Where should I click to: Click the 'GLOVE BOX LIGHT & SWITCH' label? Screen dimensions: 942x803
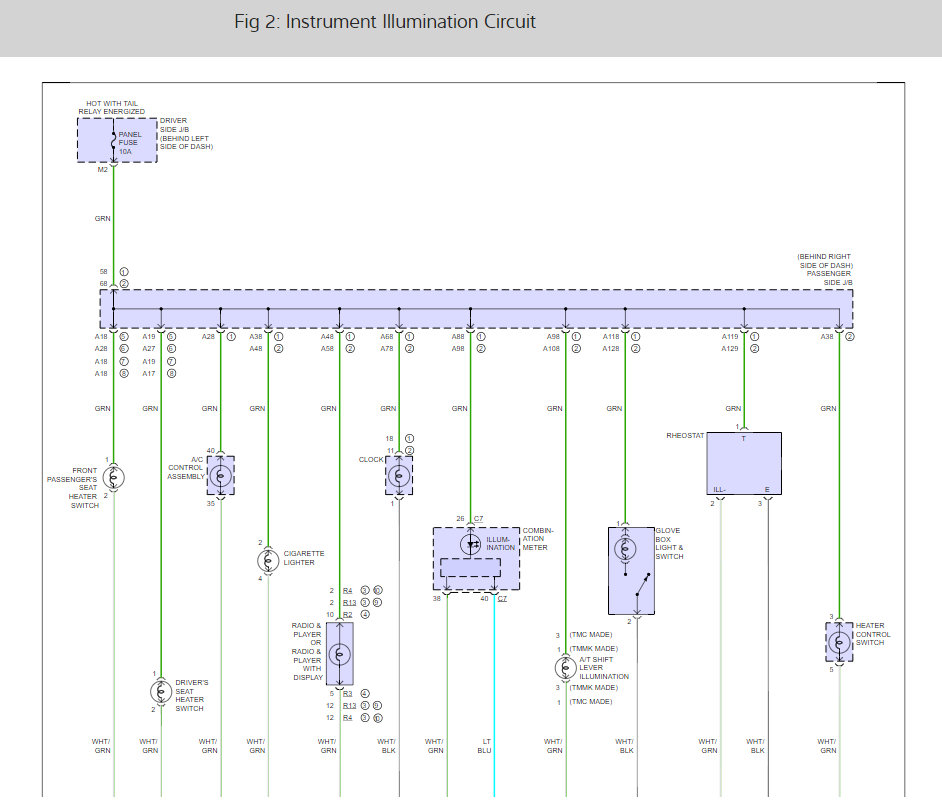coord(669,544)
